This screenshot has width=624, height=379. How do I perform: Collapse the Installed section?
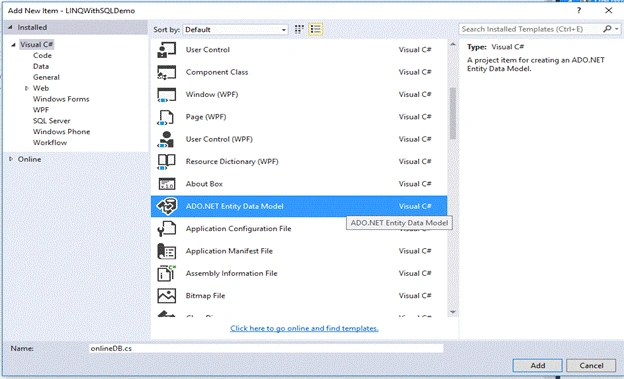point(11,27)
